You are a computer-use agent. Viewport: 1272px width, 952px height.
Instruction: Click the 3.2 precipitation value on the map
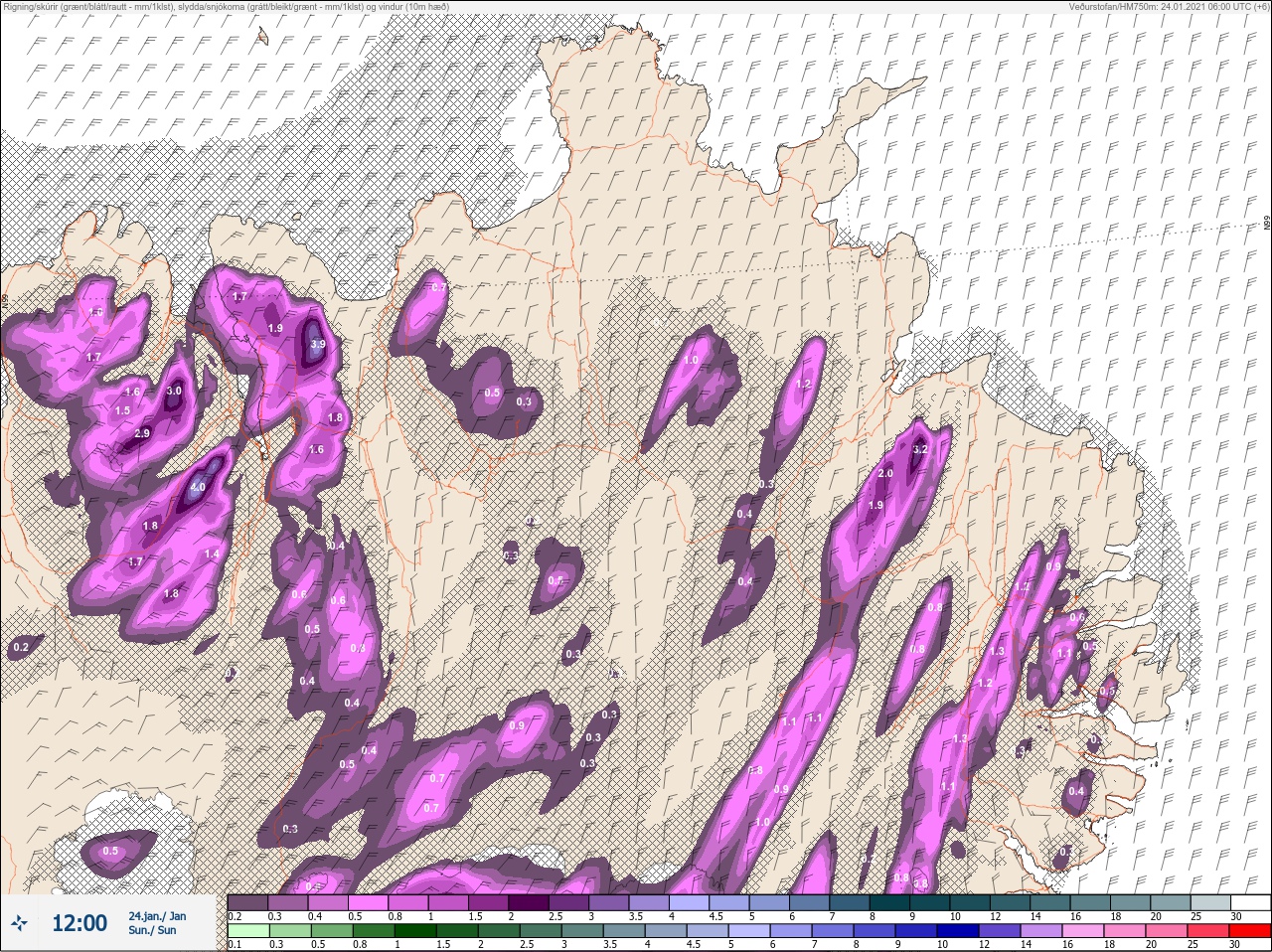[x=919, y=449]
